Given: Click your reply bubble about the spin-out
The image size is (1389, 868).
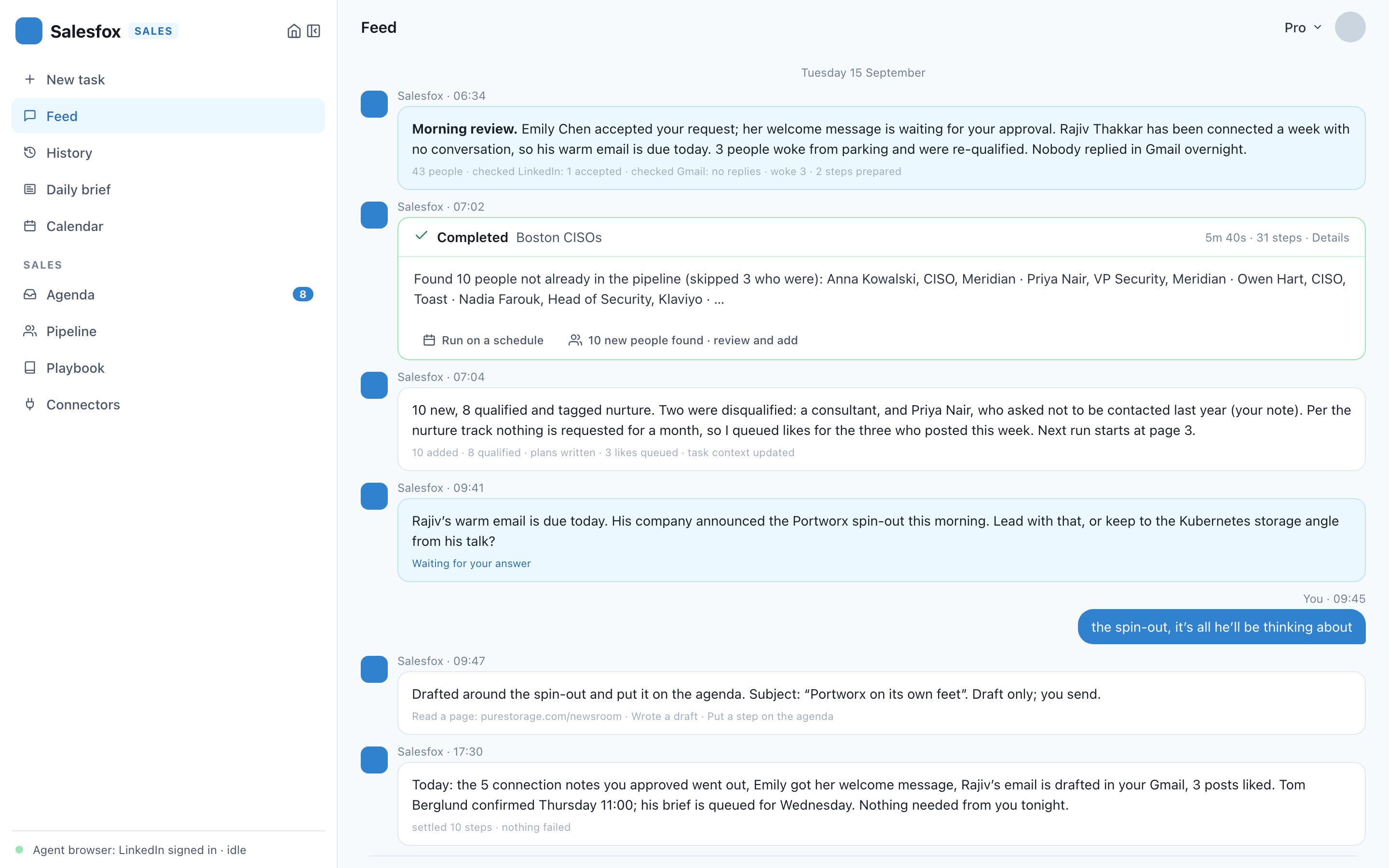Looking at the screenshot, I should [1221, 627].
